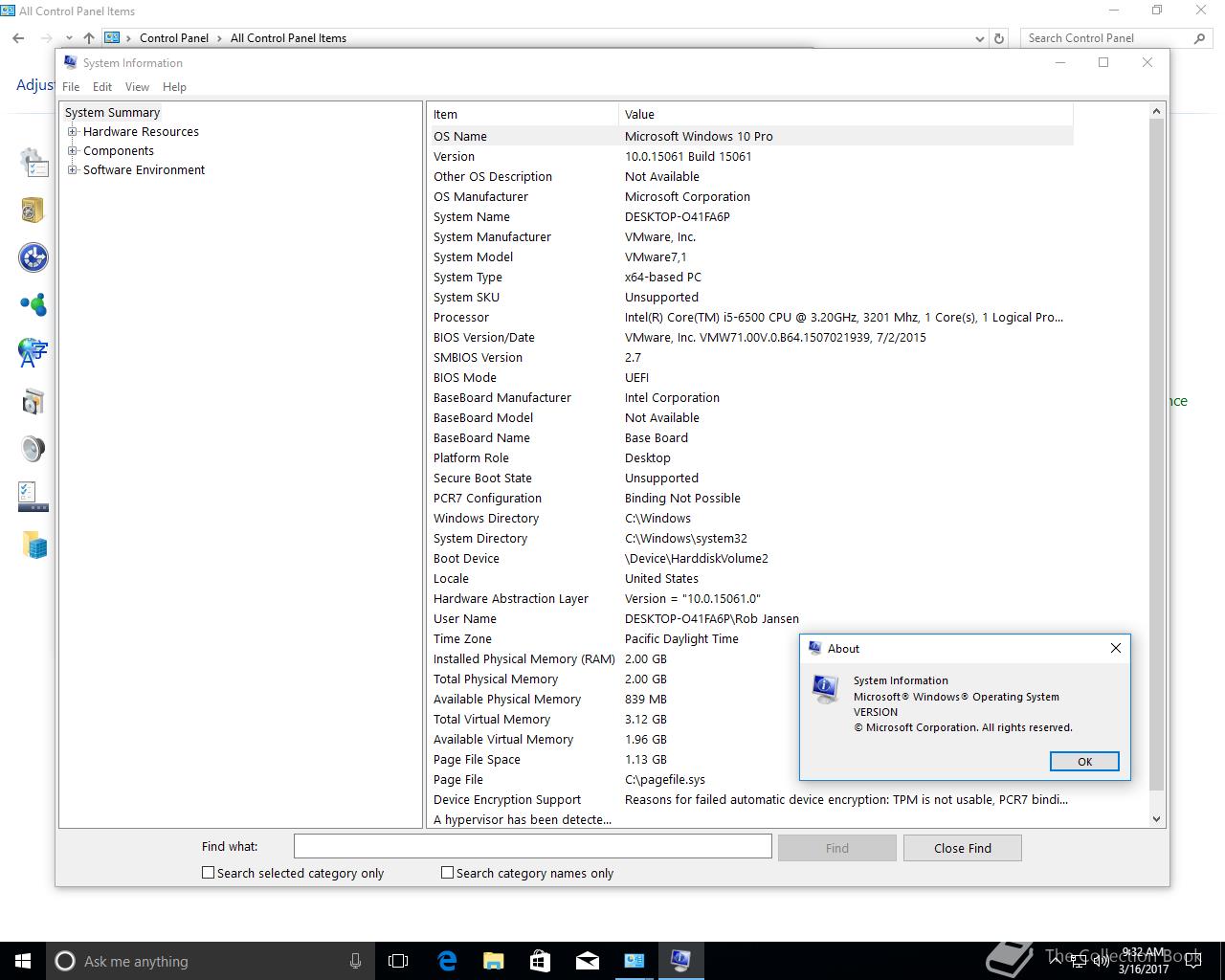Open the View menu
This screenshot has height=980, width=1225.
click(137, 86)
